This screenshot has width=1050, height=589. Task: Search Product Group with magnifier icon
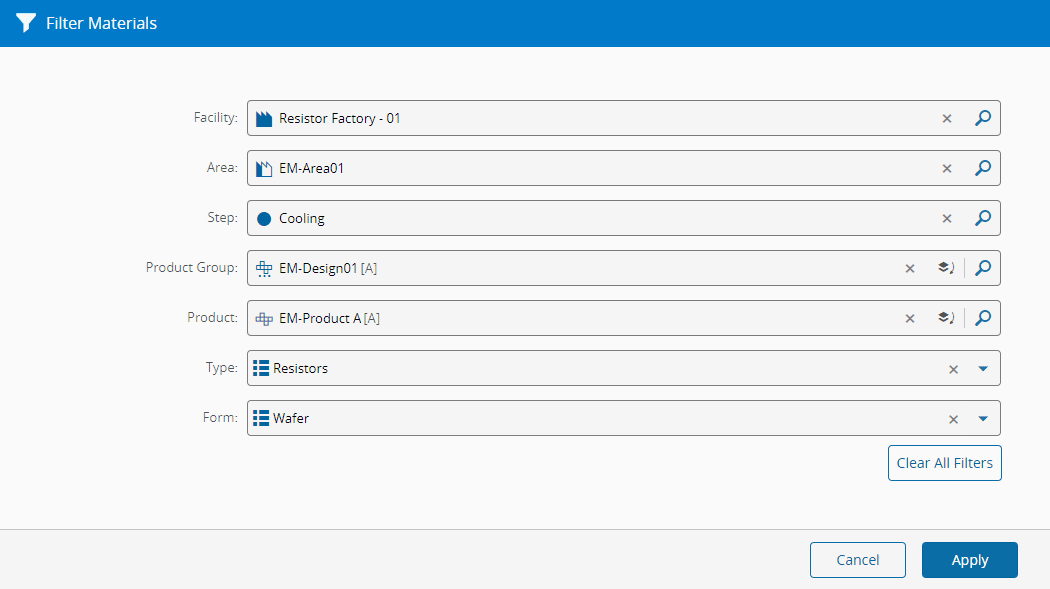coord(983,268)
